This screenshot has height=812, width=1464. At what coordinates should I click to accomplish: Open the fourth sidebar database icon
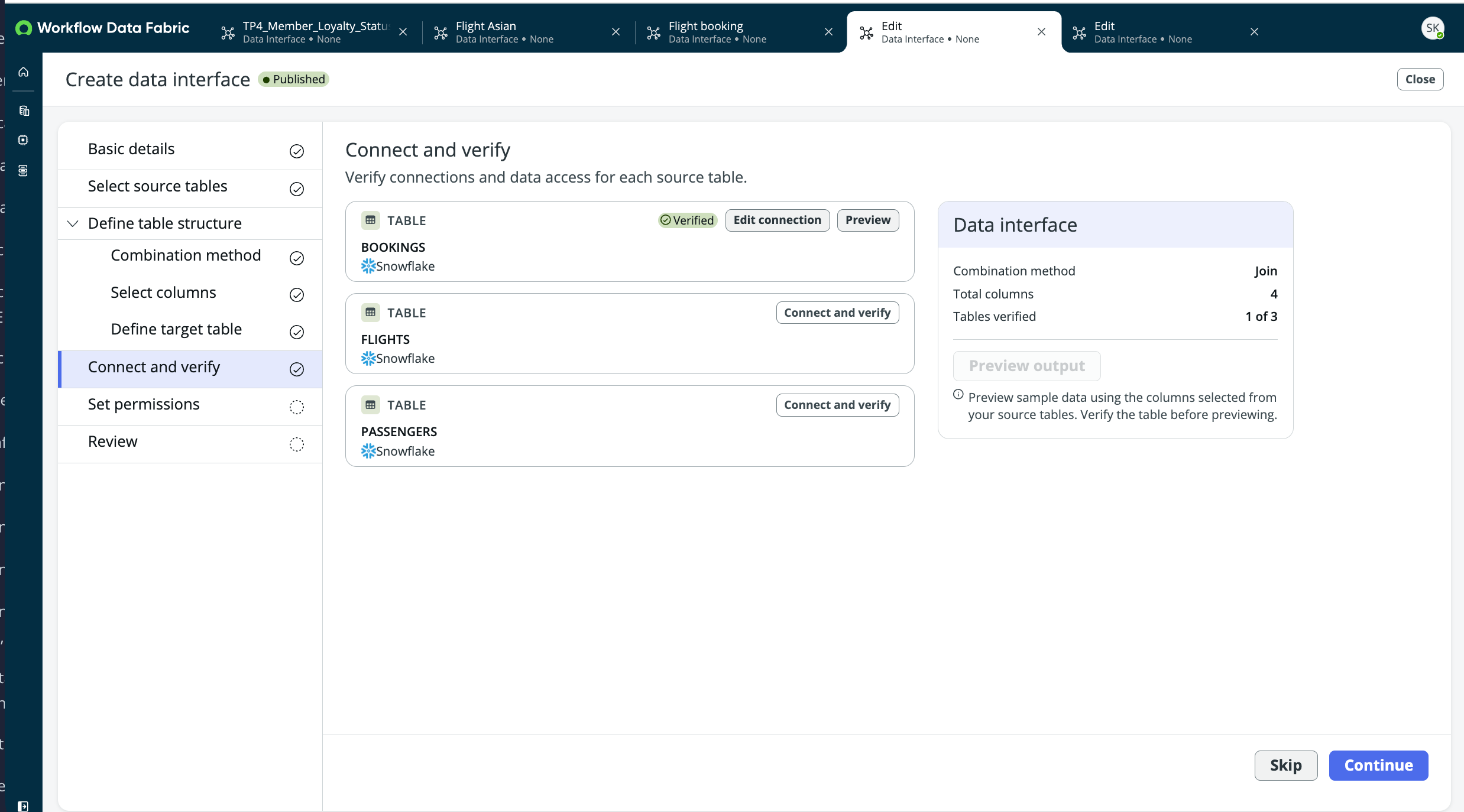click(23, 170)
